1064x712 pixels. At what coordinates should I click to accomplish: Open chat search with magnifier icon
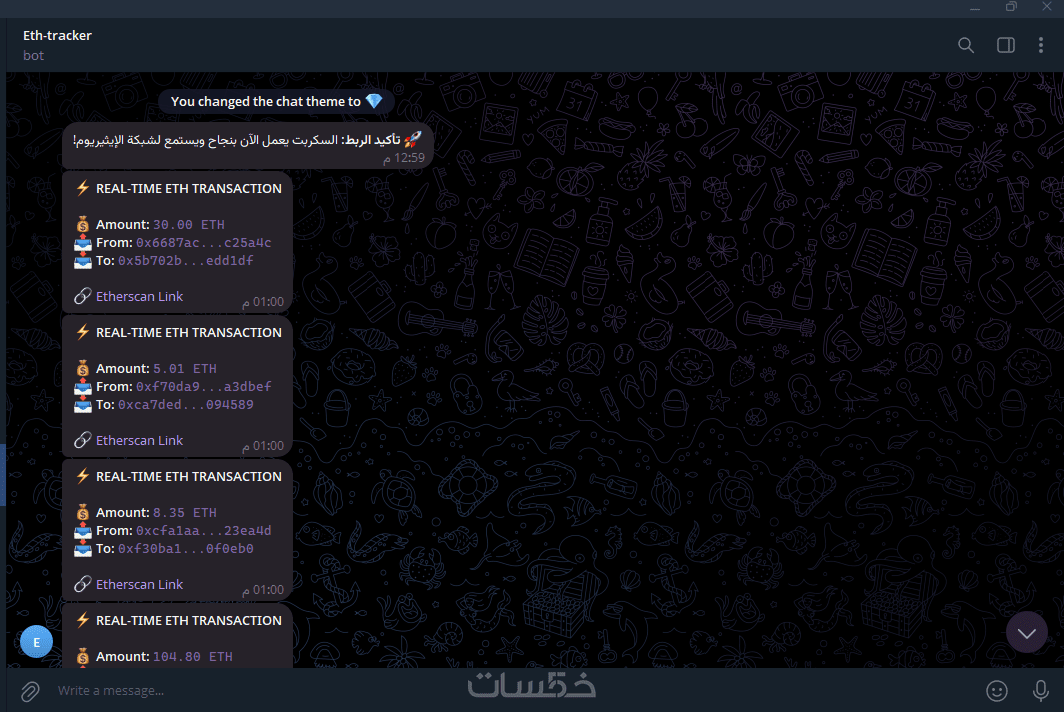point(966,45)
